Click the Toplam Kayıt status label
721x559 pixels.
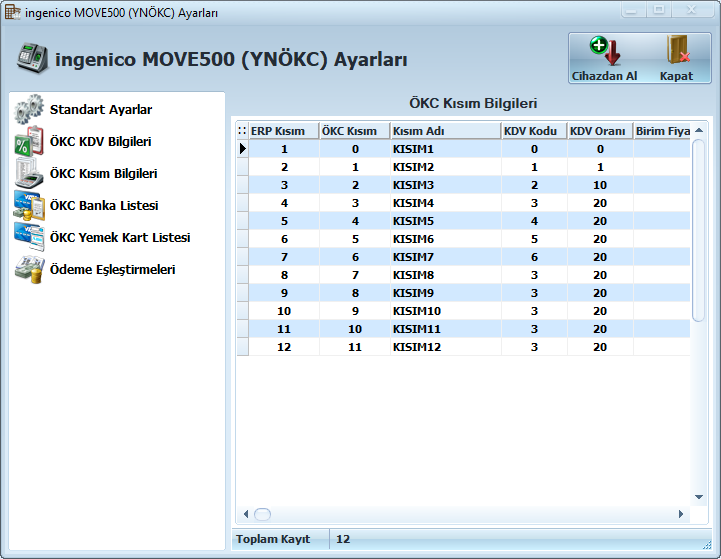(273, 539)
